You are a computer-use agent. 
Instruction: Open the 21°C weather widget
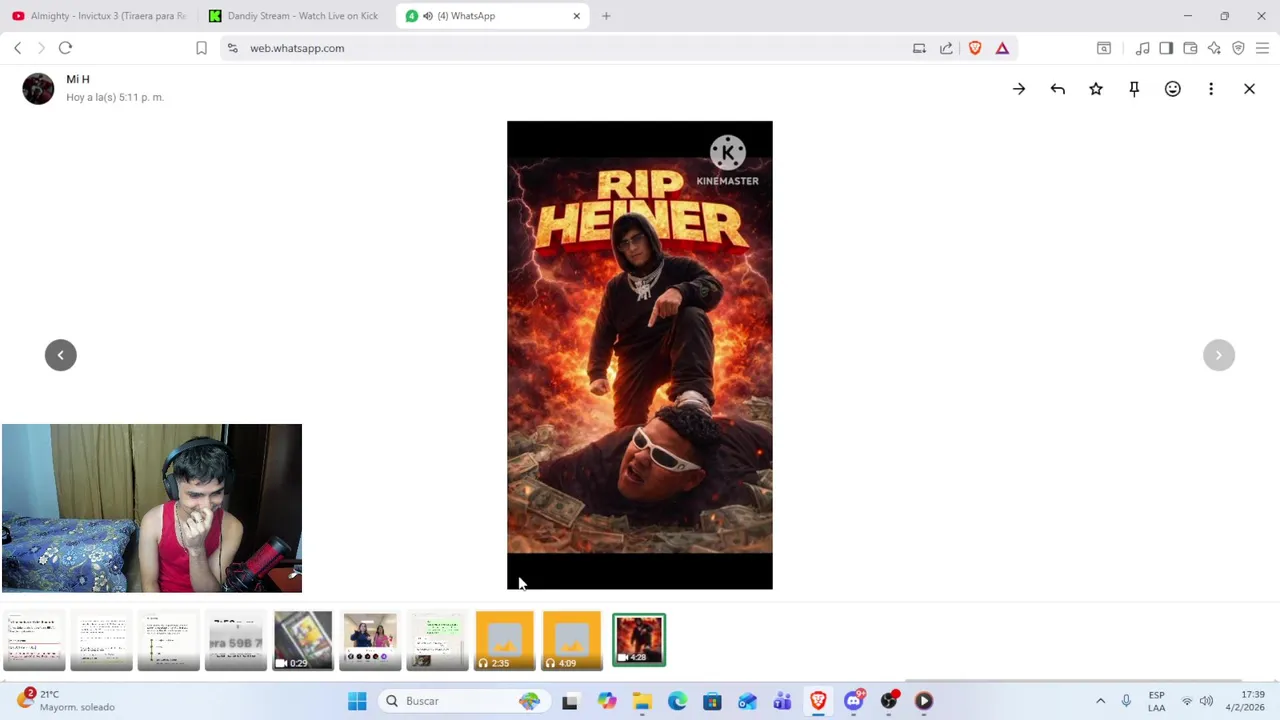tap(68, 701)
